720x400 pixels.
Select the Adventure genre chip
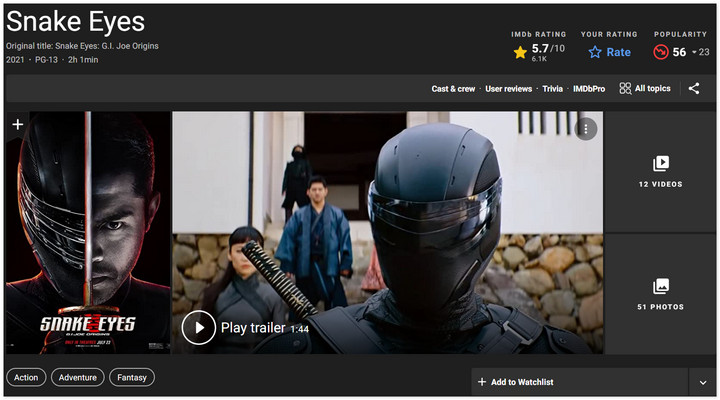(x=78, y=377)
